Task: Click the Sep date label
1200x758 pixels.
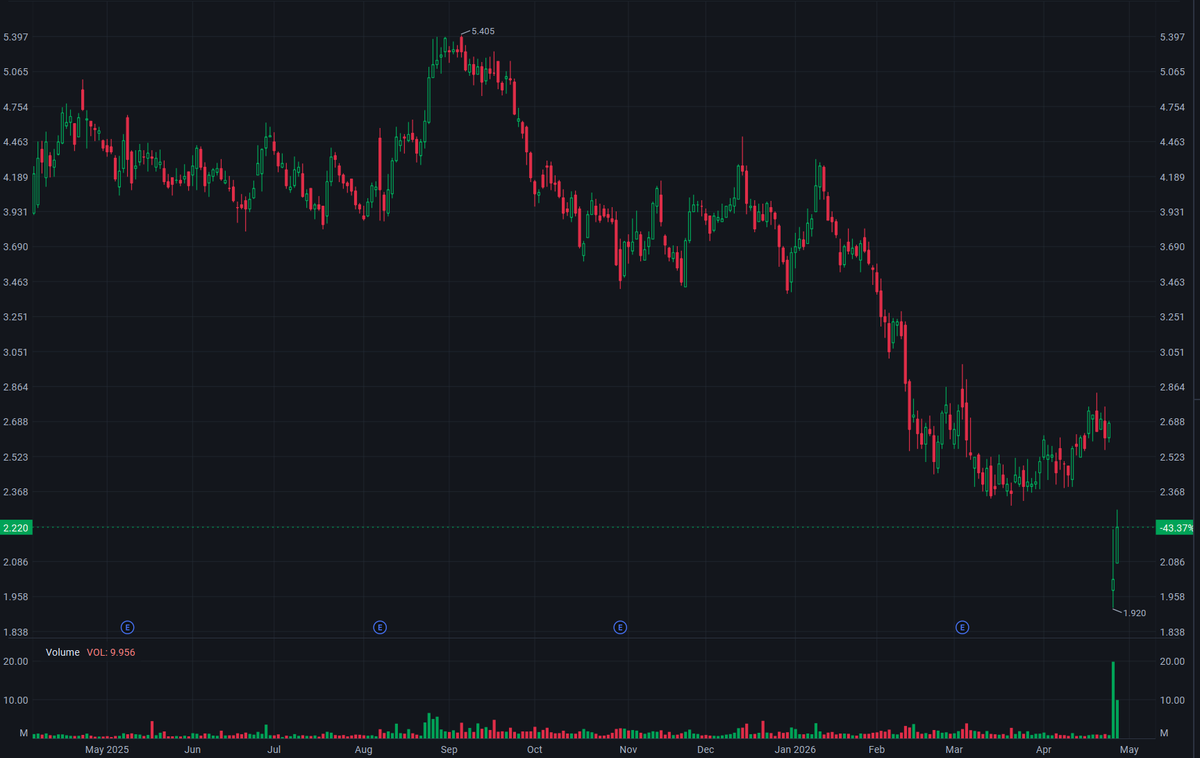Action: [449, 749]
